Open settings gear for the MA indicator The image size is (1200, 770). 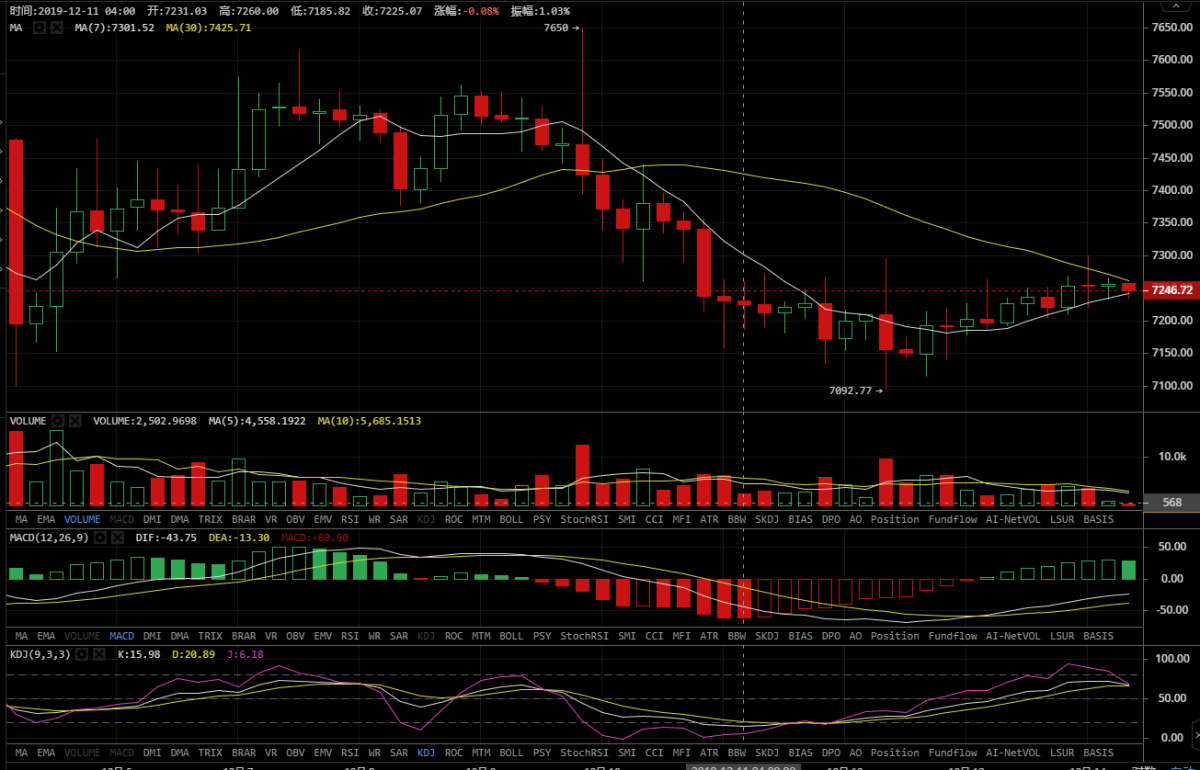[x=39, y=28]
